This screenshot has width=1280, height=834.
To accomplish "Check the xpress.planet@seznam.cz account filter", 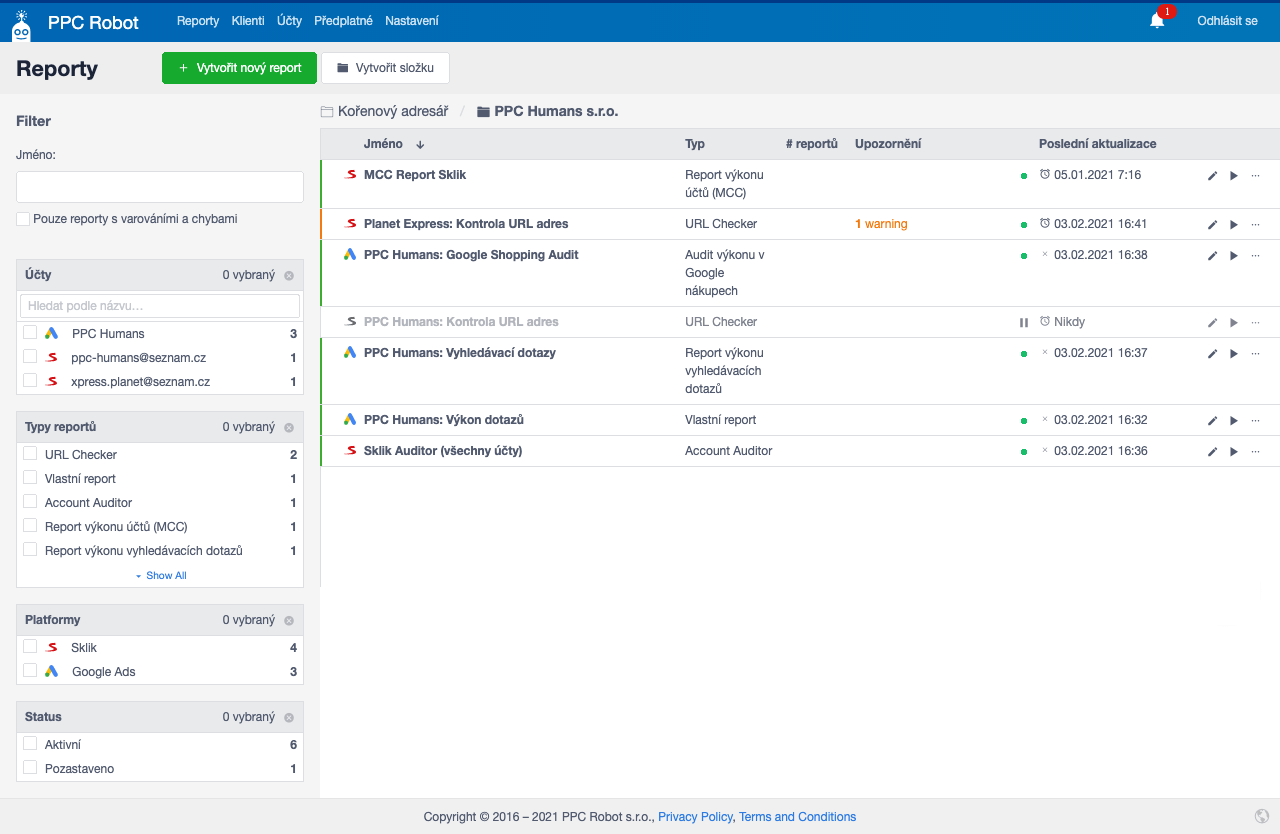I will click(x=30, y=381).
